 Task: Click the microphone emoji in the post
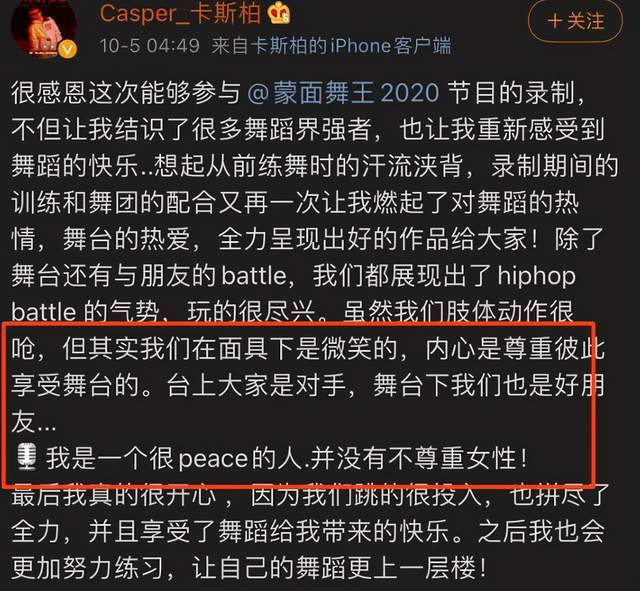28,458
